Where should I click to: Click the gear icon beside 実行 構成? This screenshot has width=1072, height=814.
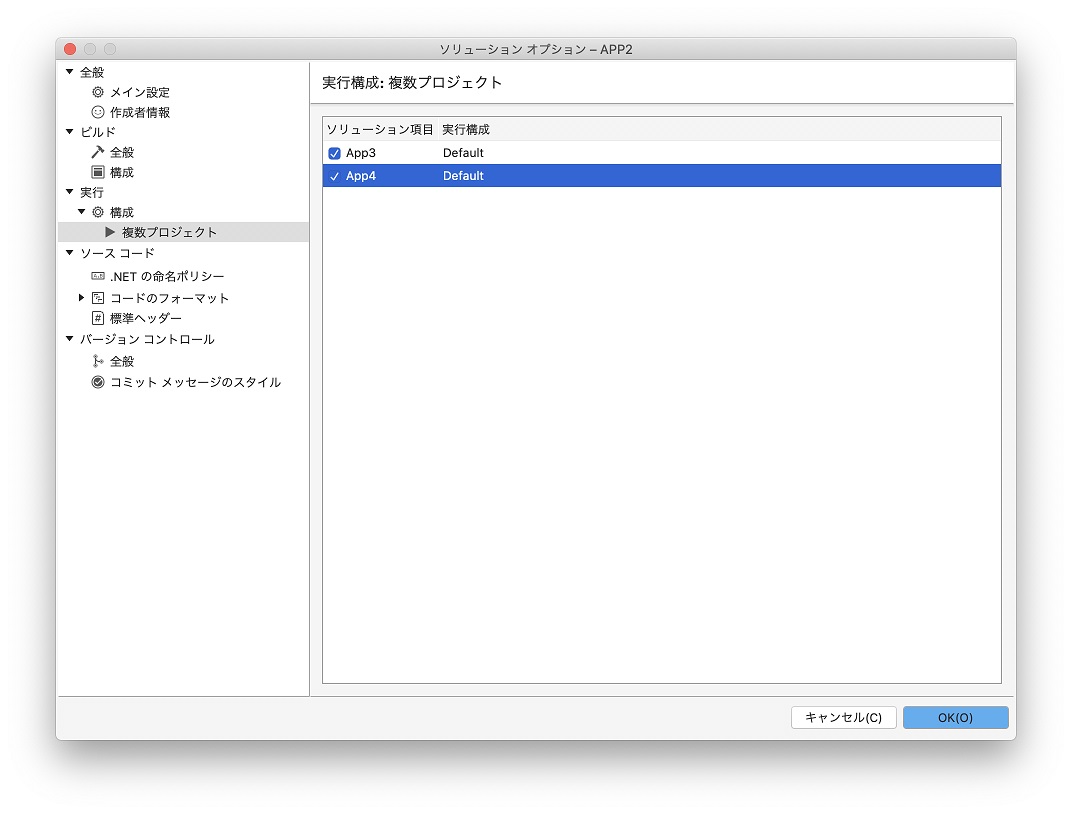[x=98, y=212]
